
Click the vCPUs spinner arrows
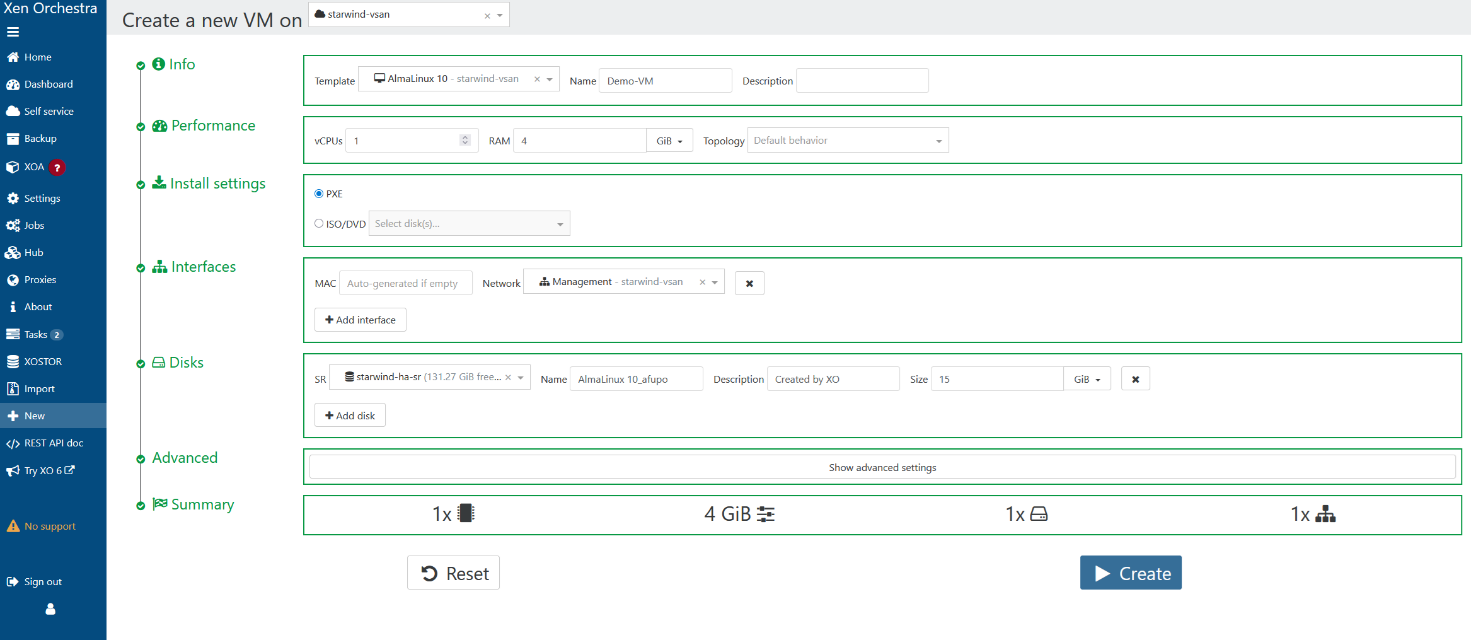point(465,141)
